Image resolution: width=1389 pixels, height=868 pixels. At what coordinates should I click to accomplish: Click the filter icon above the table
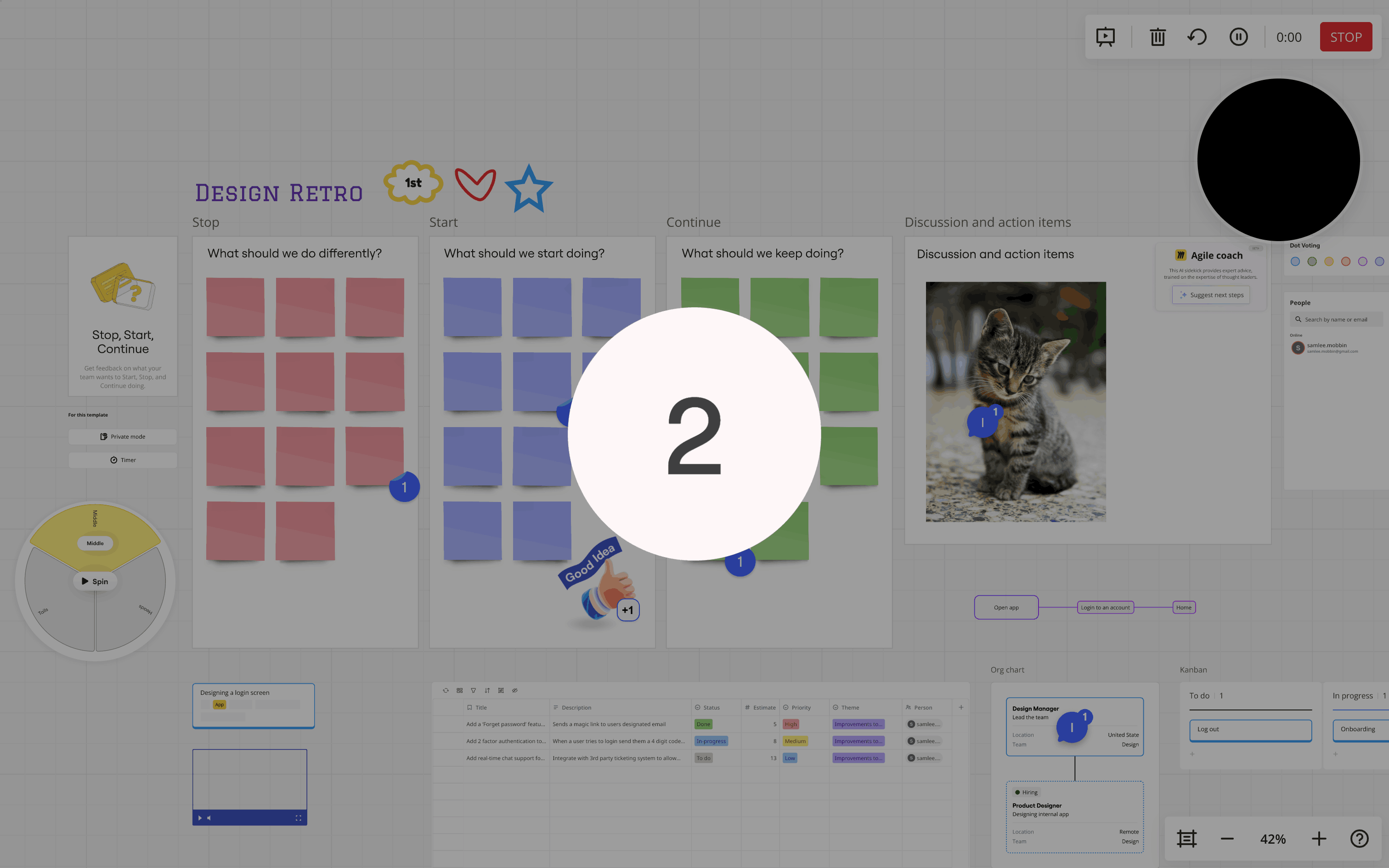[x=474, y=691]
